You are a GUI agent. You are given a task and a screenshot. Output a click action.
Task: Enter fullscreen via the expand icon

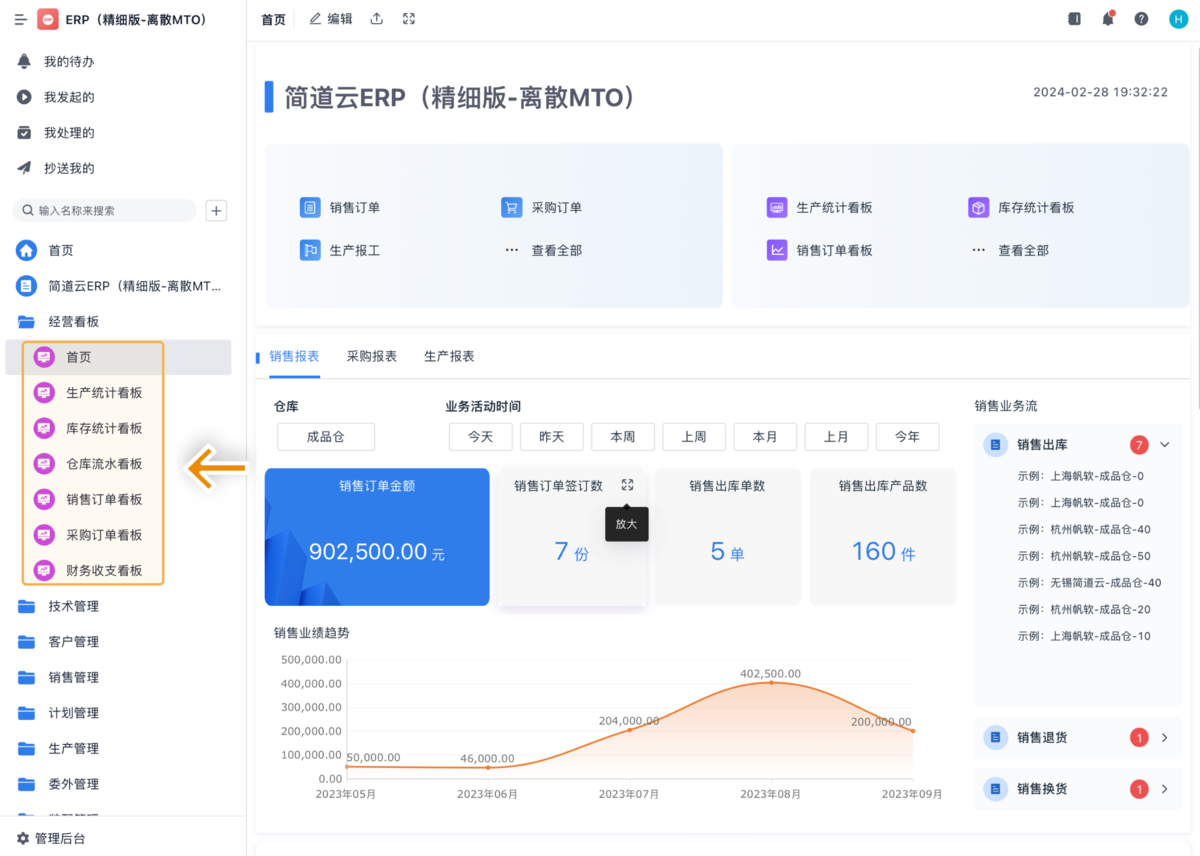point(408,18)
